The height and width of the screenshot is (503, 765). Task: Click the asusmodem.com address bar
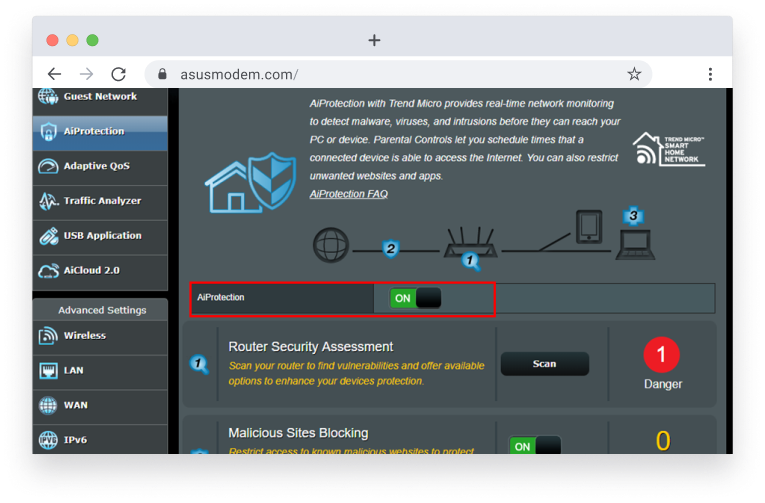coord(398,74)
